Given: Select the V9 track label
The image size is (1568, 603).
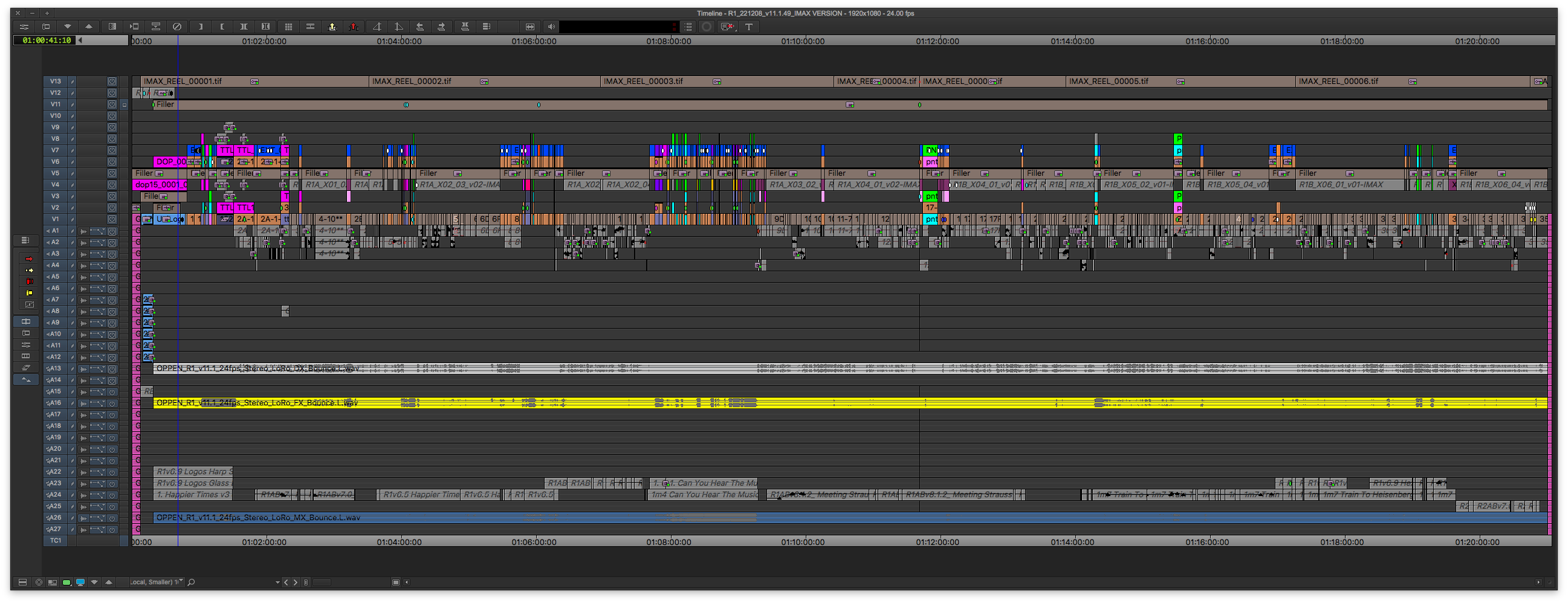Looking at the screenshot, I should point(55,127).
